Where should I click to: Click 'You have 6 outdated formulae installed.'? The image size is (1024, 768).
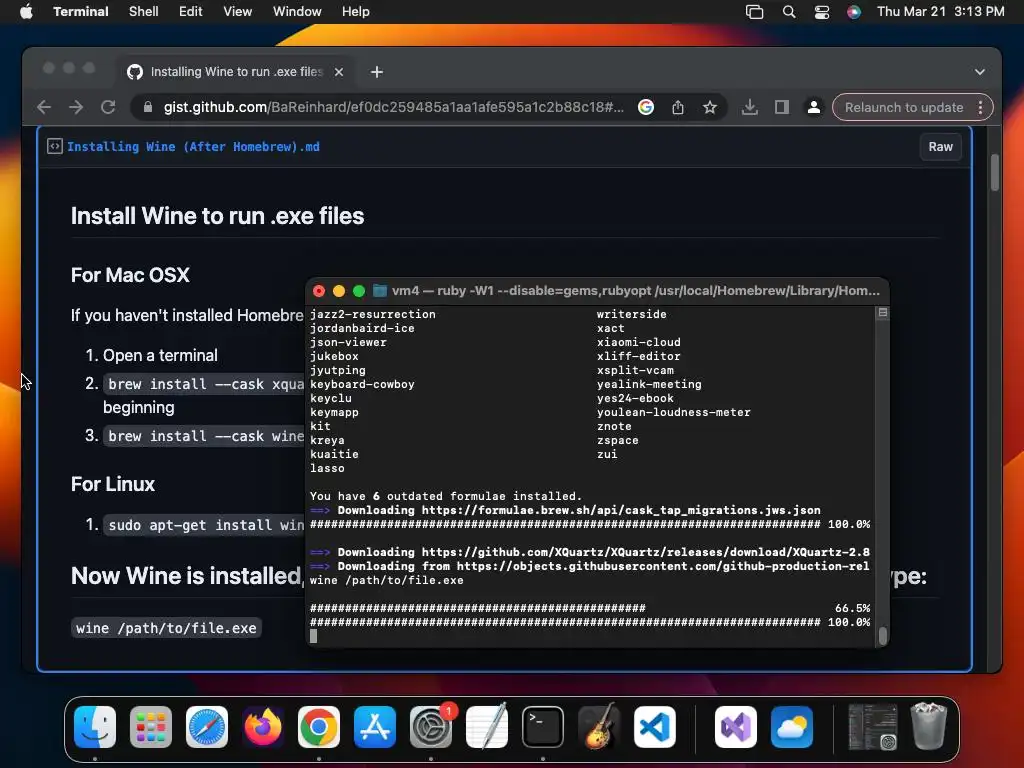point(445,496)
